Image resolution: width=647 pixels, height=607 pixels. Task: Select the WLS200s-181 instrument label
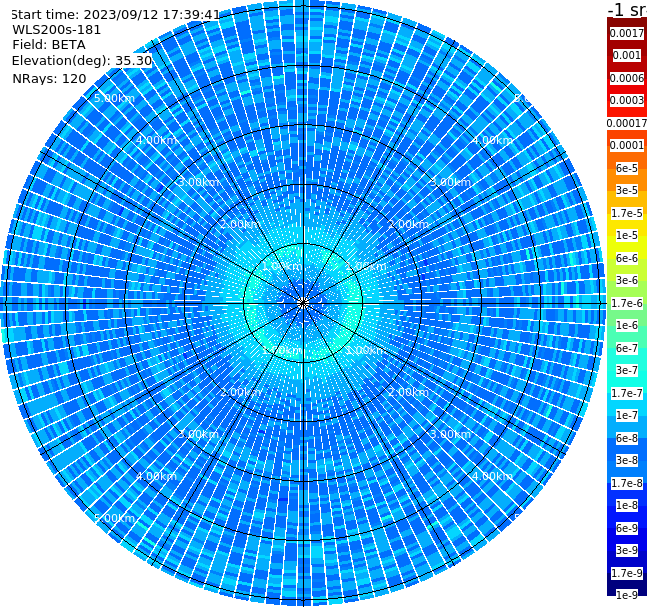pos(57,30)
